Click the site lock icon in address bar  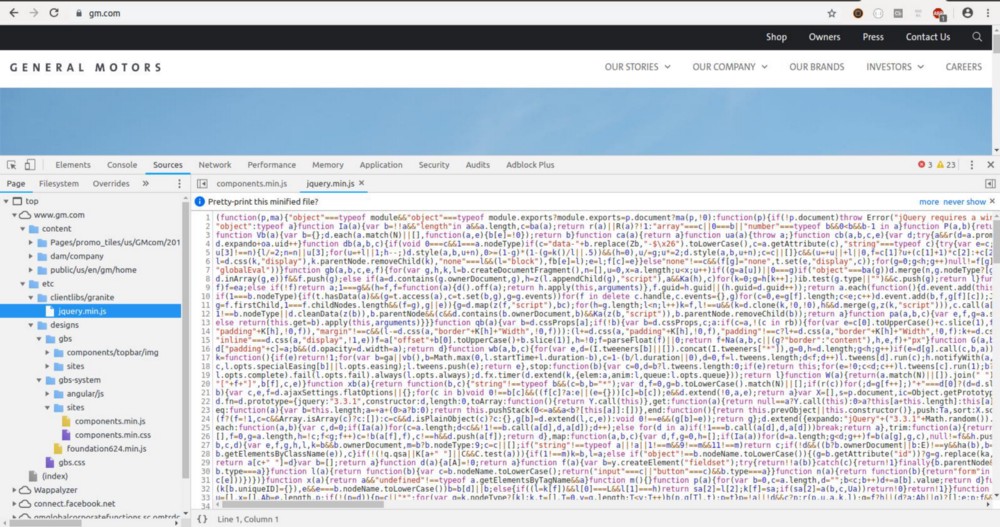tap(78, 13)
